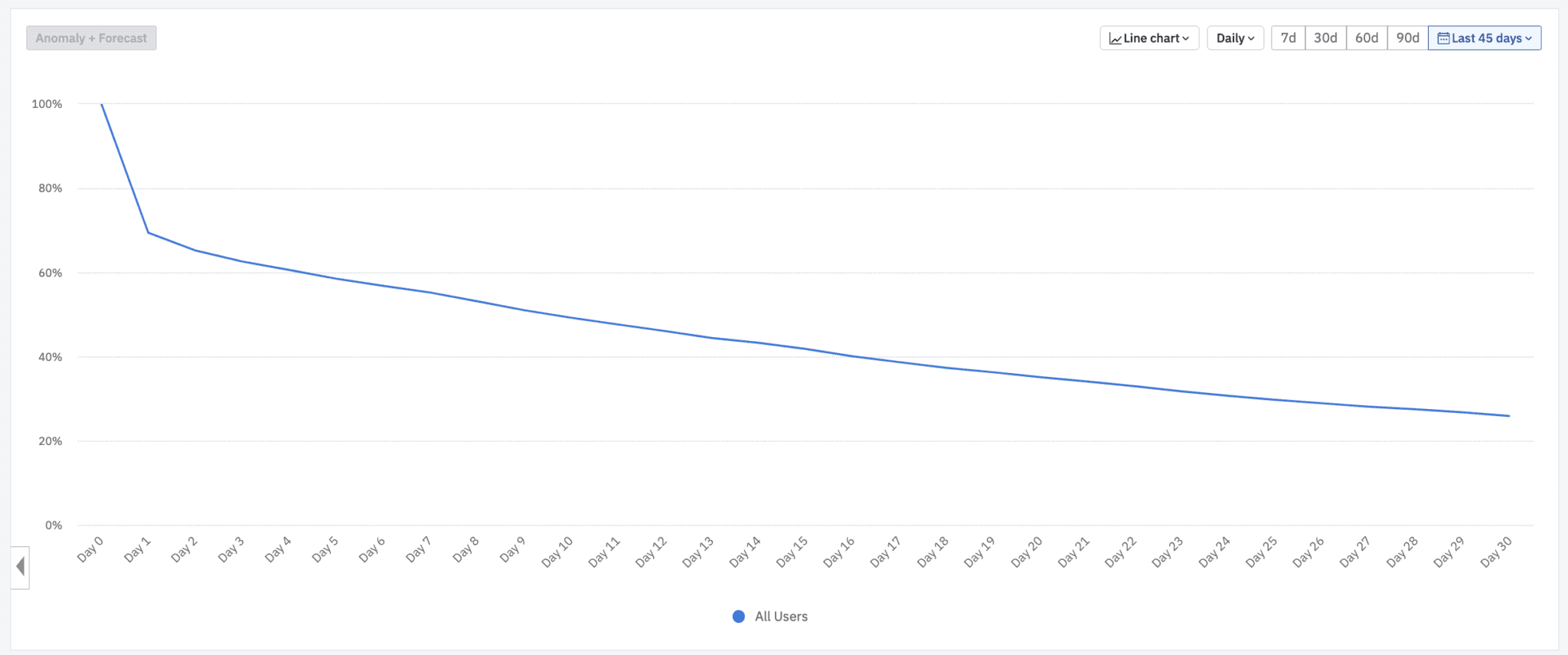Open the chart type dropdown showing Line chart
This screenshot has width=1568, height=655.
[1149, 38]
